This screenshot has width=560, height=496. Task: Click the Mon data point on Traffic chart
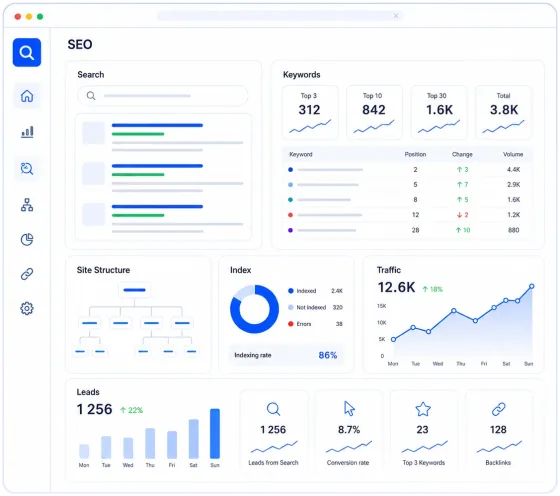pyautogui.click(x=393, y=340)
